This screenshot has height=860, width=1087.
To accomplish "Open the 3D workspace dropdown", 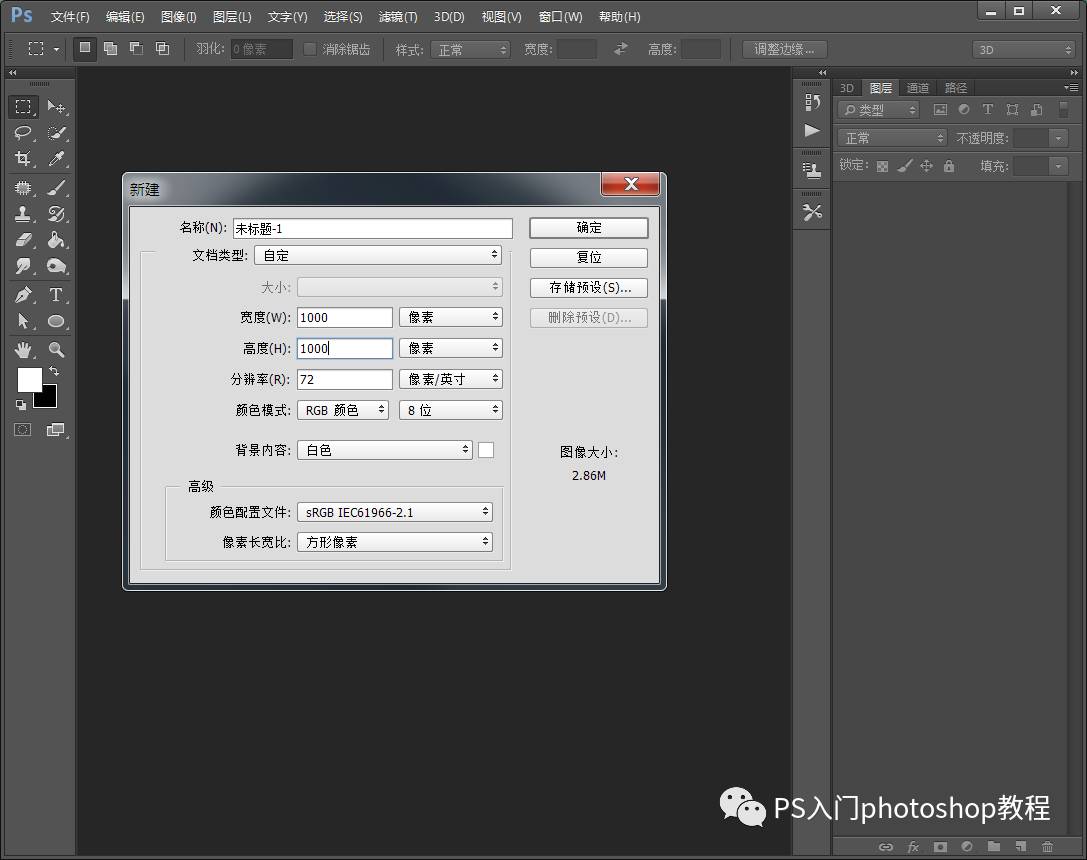I will click(1023, 50).
